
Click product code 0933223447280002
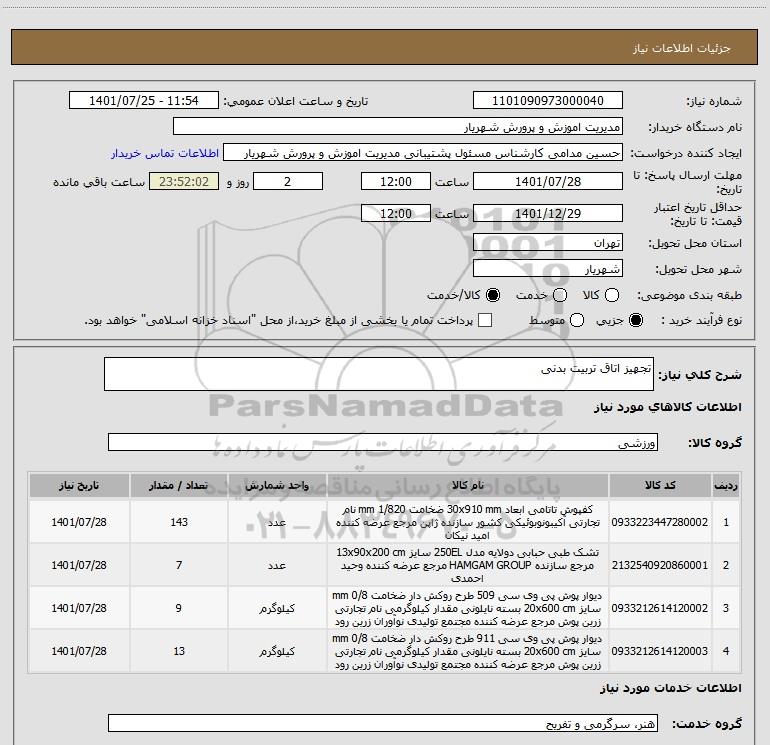pos(660,522)
